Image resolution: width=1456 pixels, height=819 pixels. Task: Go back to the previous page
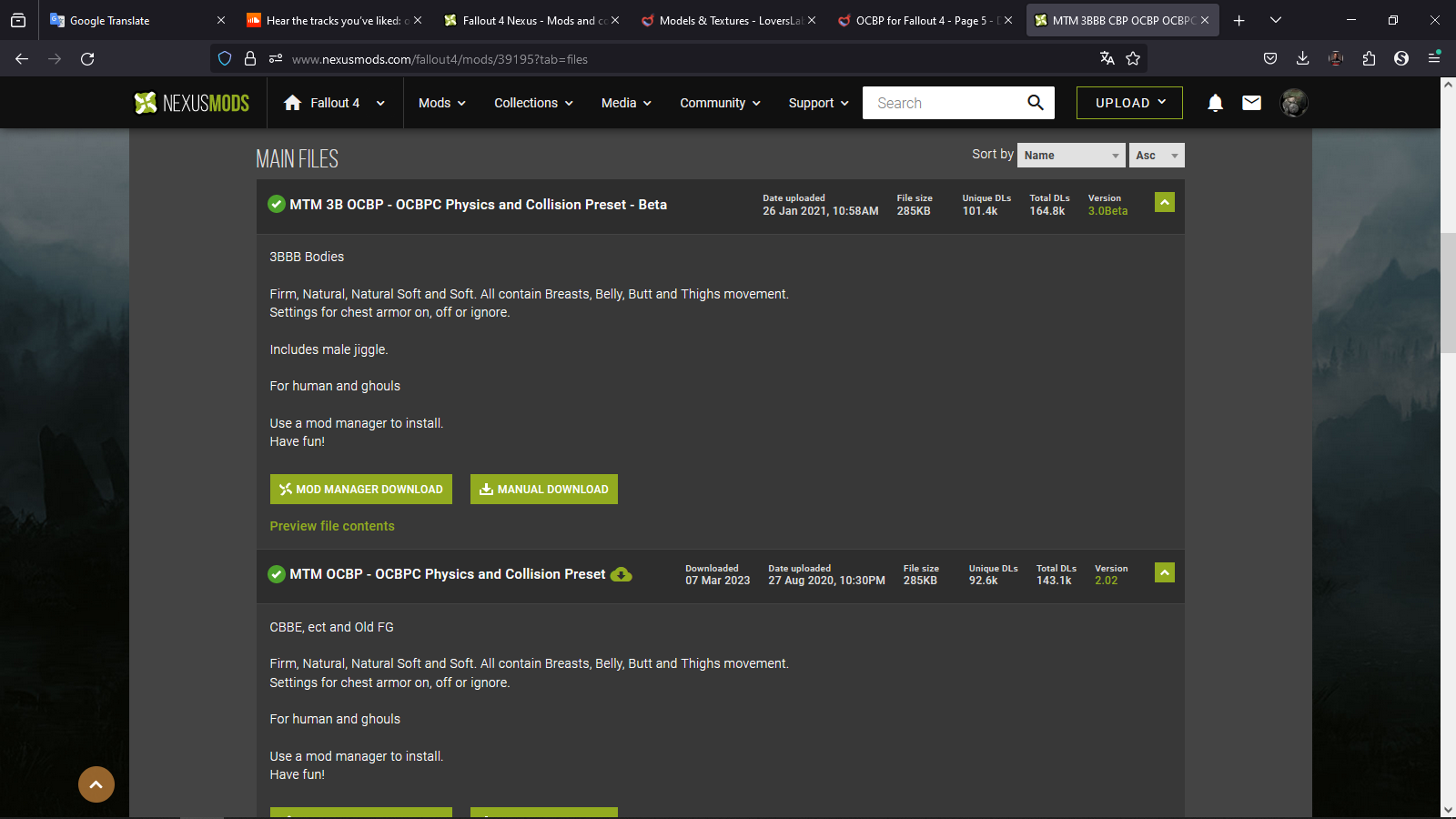(22, 59)
